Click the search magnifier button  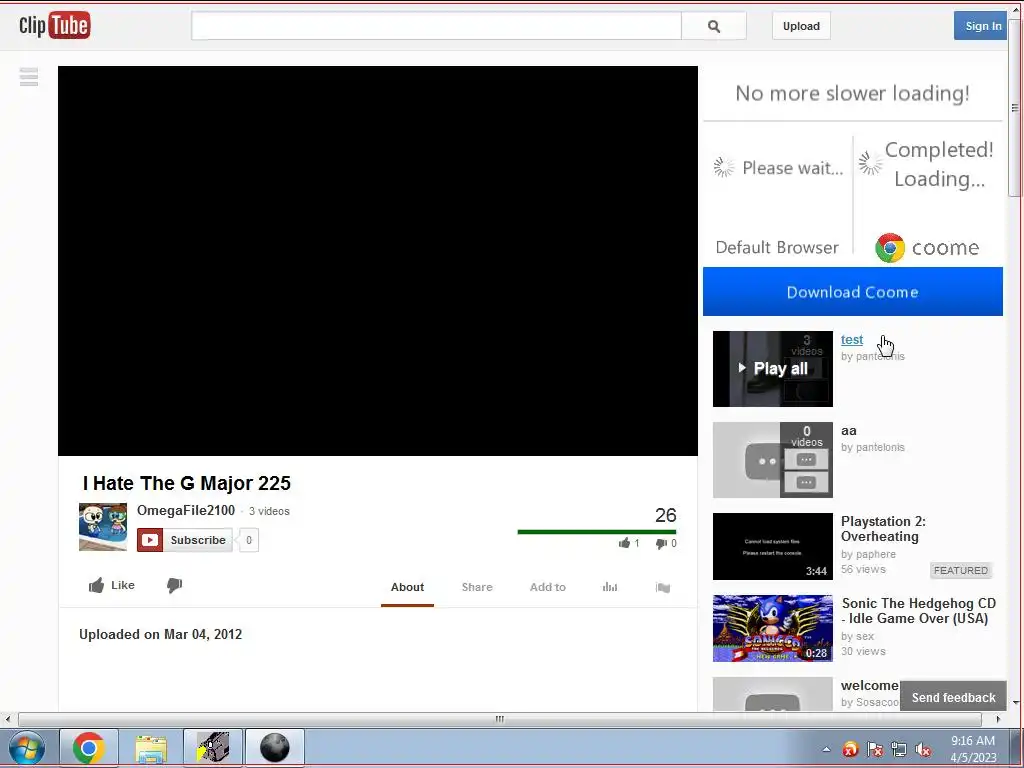[x=714, y=26]
